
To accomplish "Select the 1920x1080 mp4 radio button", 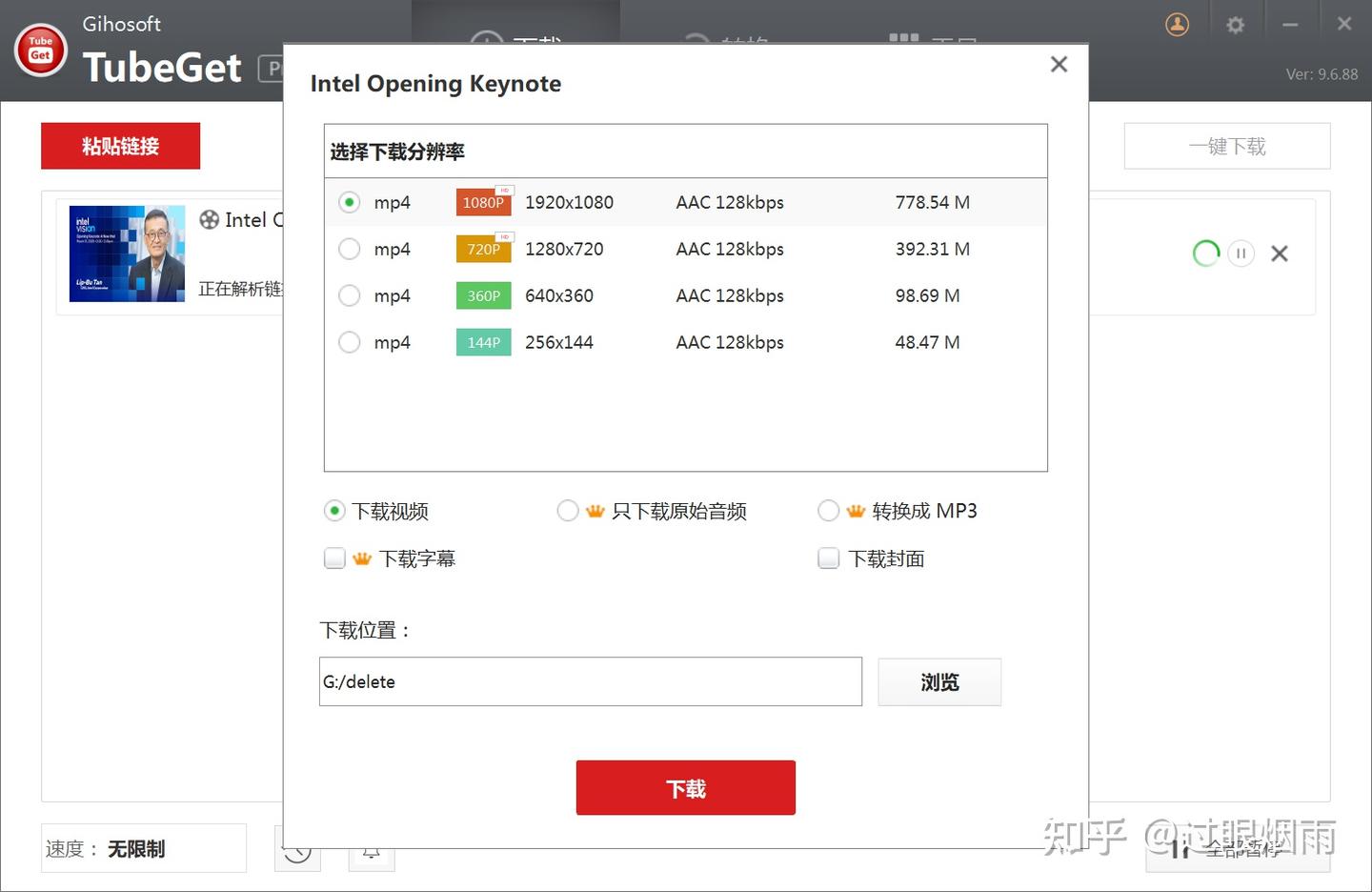I will pyautogui.click(x=350, y=202).
